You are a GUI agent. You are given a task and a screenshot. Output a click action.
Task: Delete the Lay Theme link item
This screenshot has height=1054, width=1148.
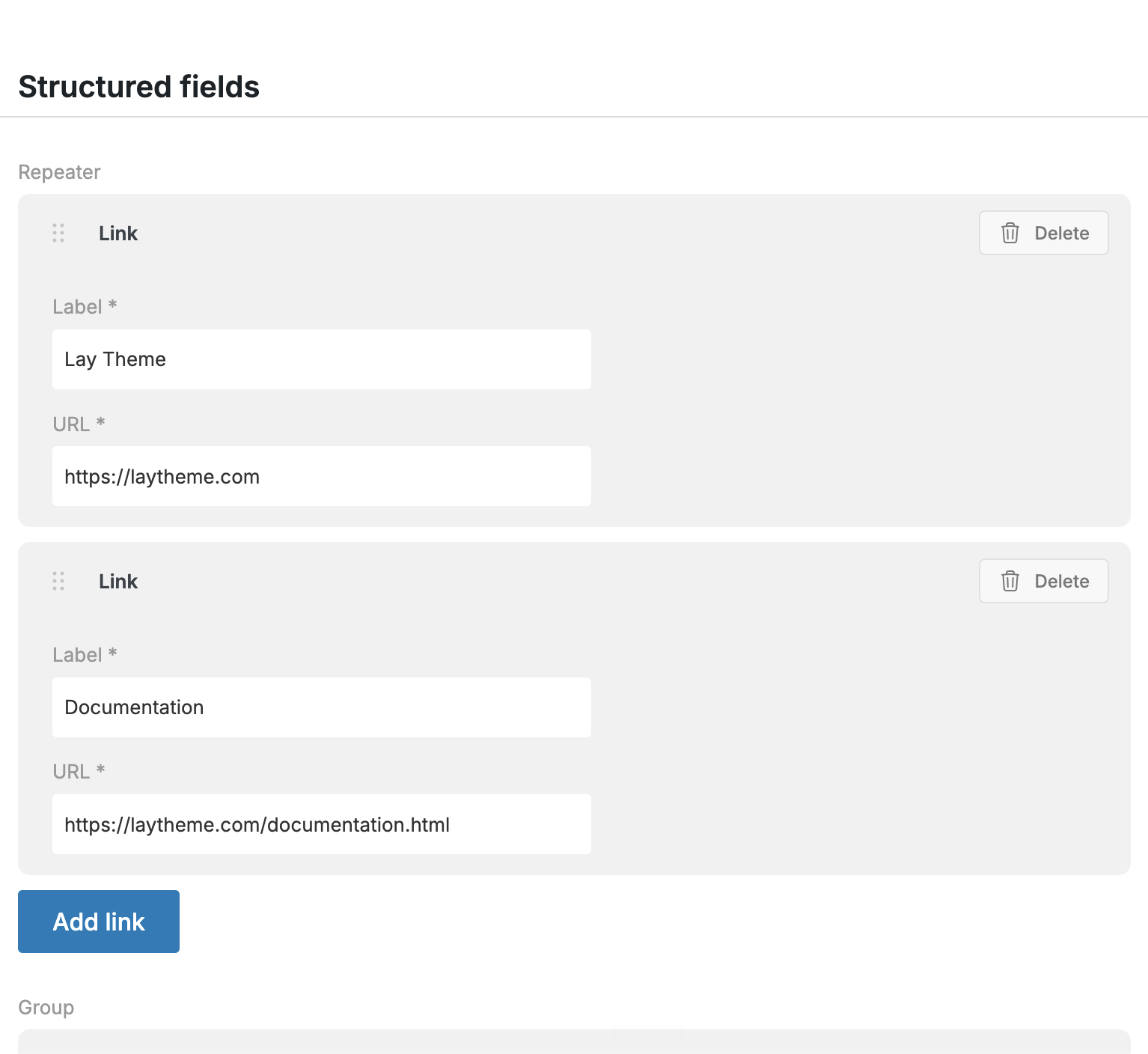[x=1043, y=233]
